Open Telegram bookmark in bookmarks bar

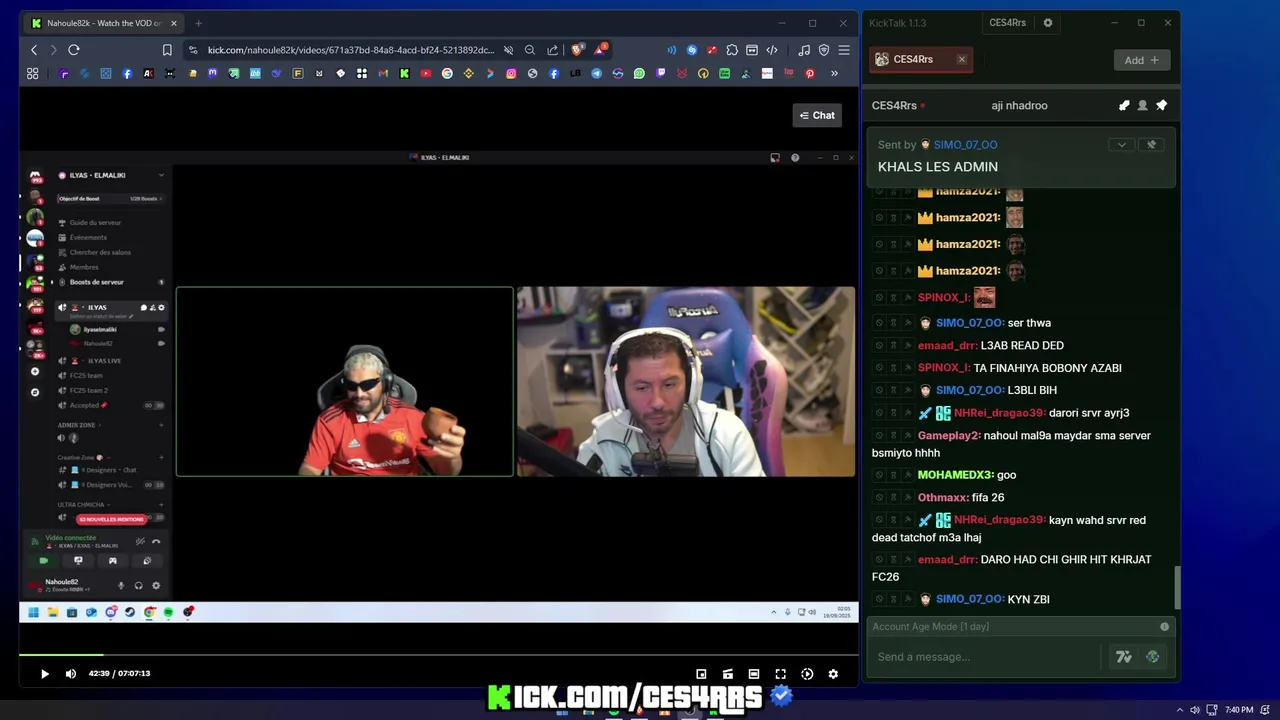pyautogui.click(x=596, y=73)
